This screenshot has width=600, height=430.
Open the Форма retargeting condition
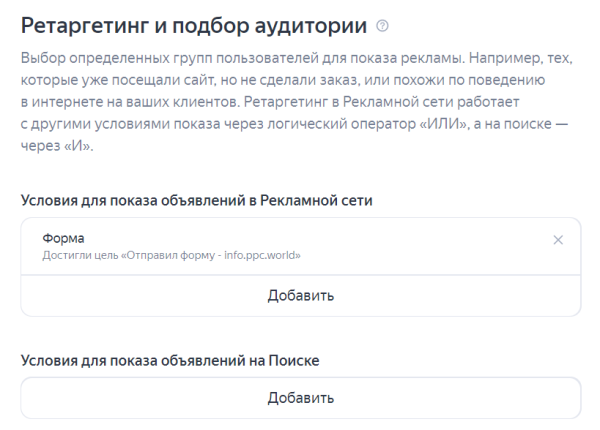coord(300,246)
